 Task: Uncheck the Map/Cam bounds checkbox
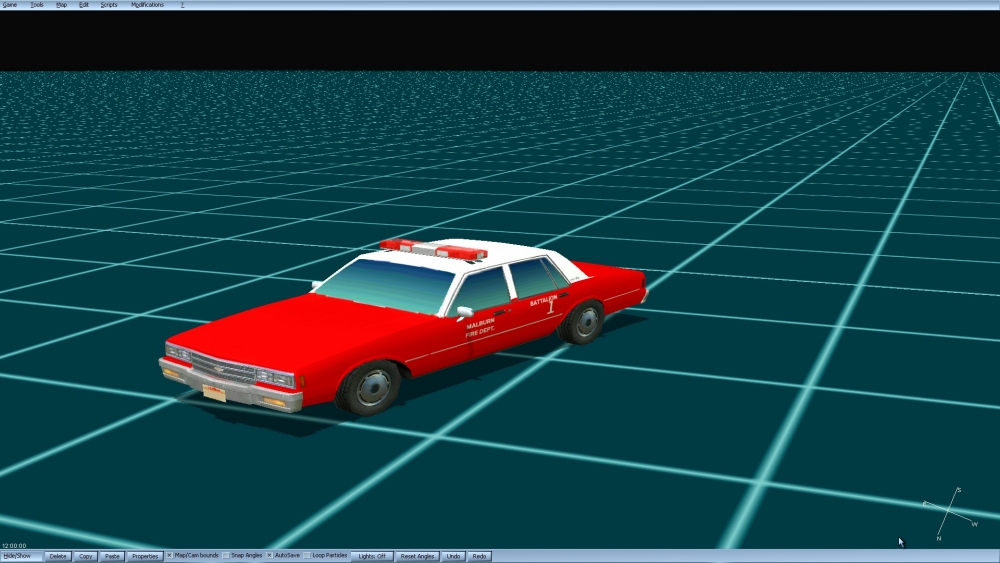170,555
